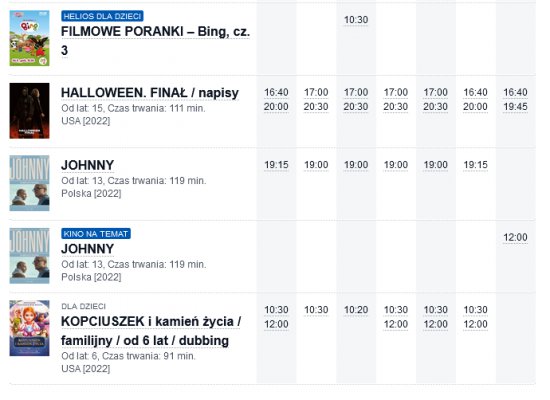
Task: Select second-column 20:30 Halloween showtime
Action: tap(316, 107)
